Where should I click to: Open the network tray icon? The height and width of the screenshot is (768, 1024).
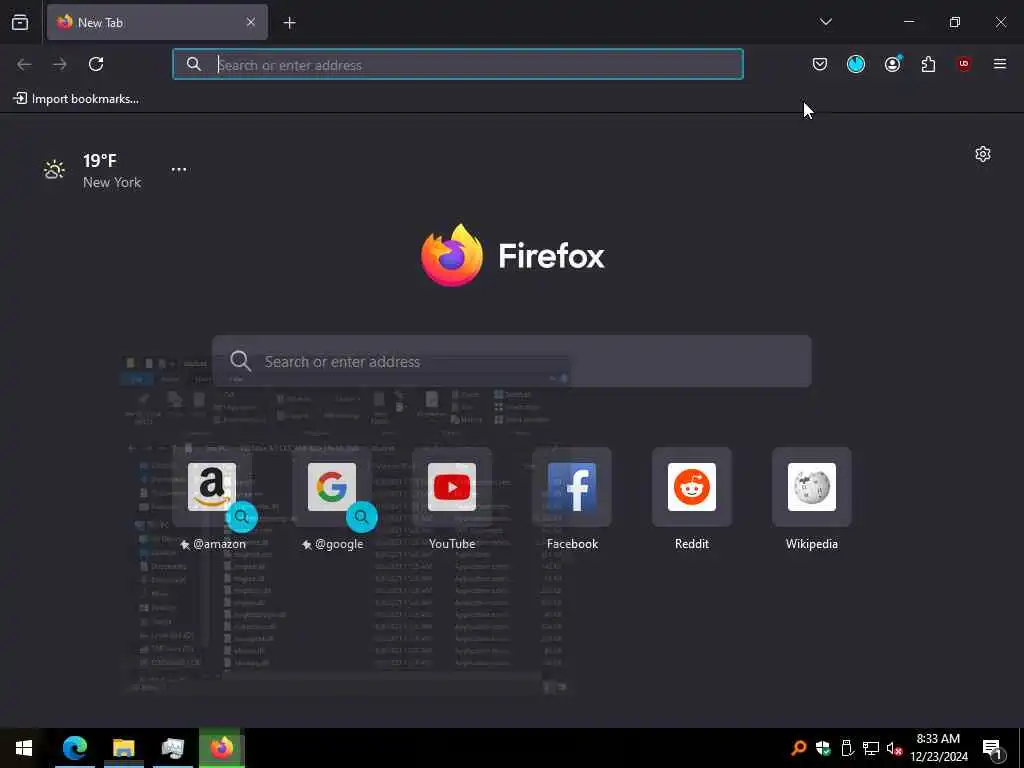pos(871,748)
